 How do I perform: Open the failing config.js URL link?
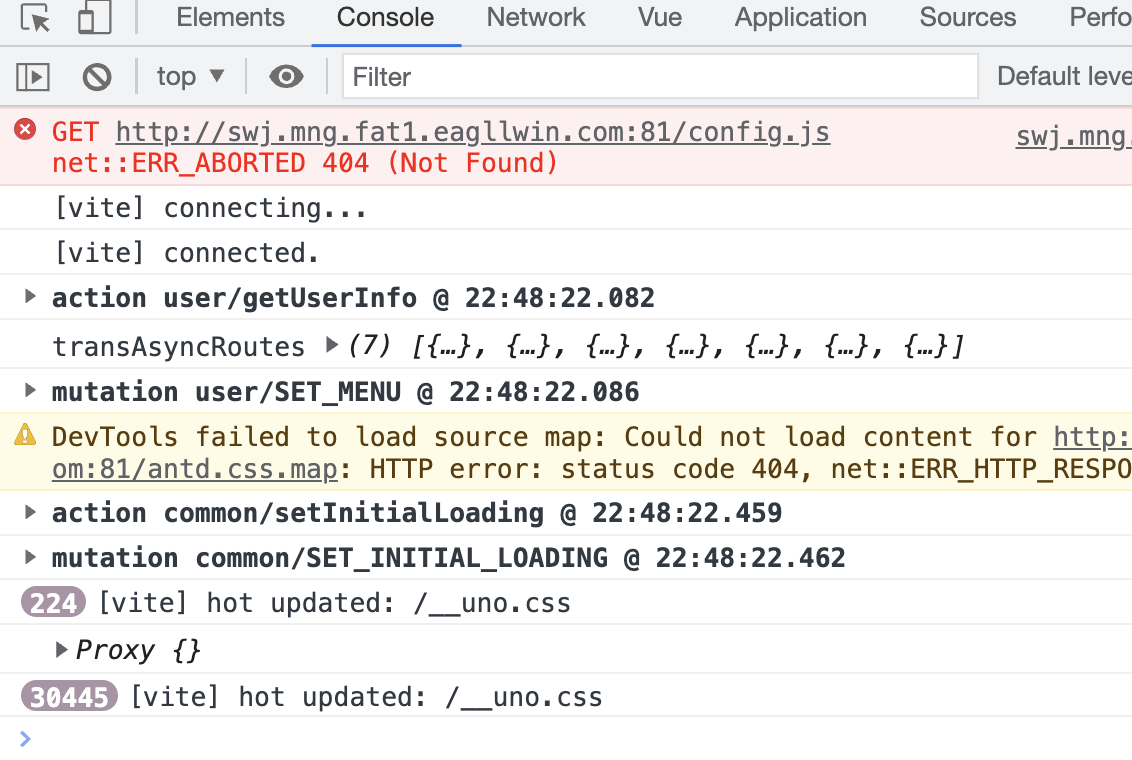472,131
